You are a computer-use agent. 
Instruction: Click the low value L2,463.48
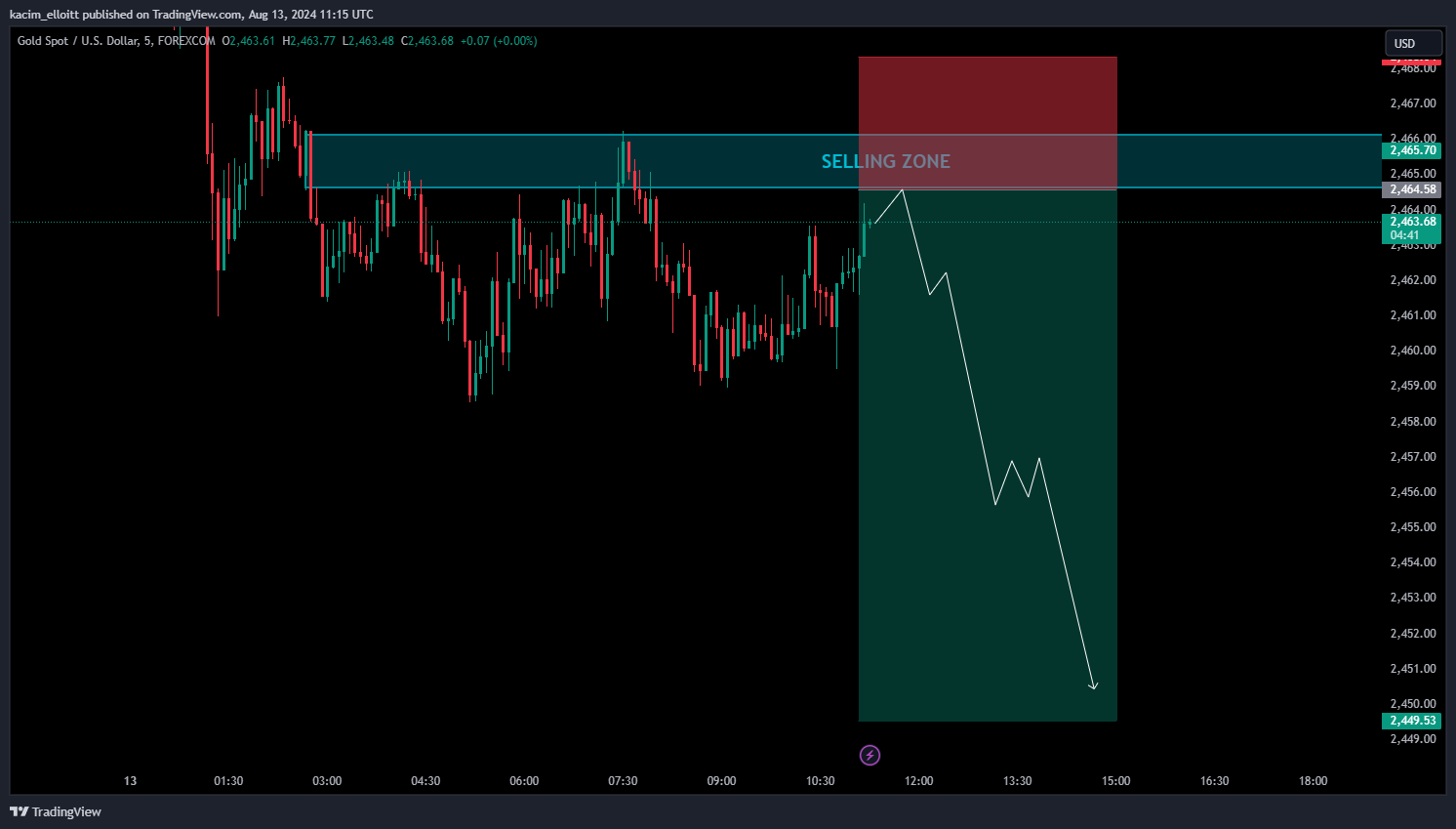click(368, 41)
